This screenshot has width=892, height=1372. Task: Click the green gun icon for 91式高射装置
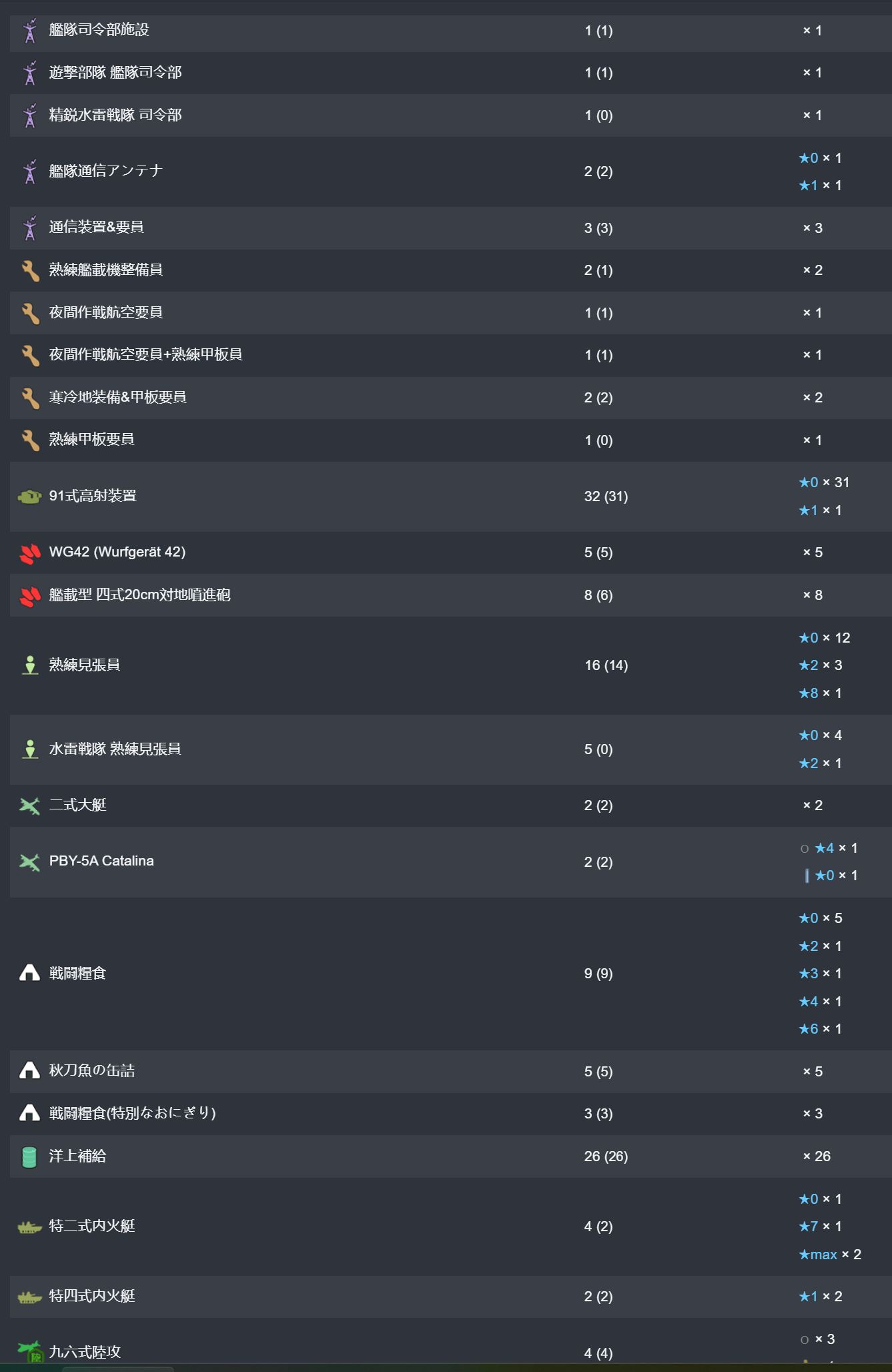click(x=29, y=496)
